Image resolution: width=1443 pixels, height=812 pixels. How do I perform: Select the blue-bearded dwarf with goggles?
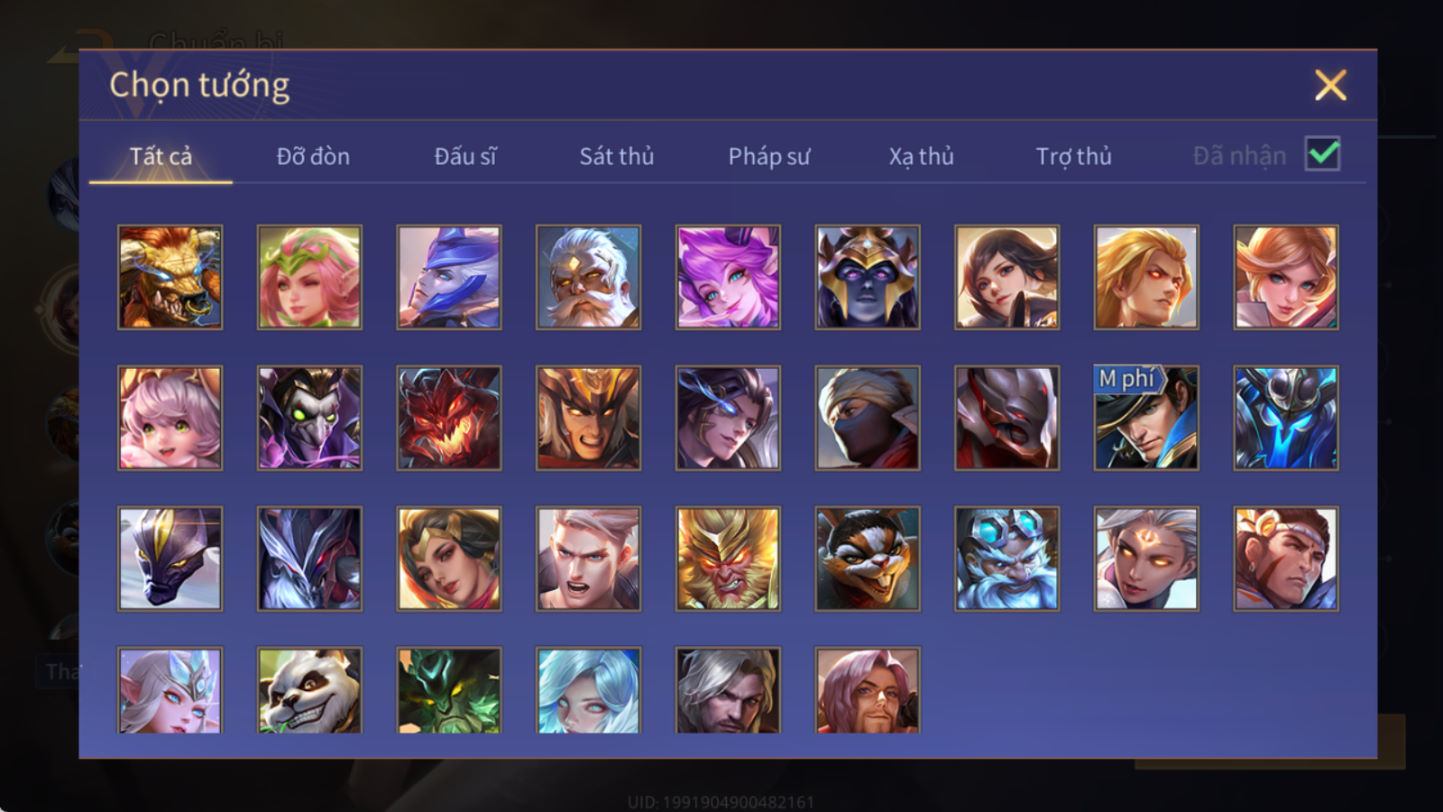pos(1007,558)
